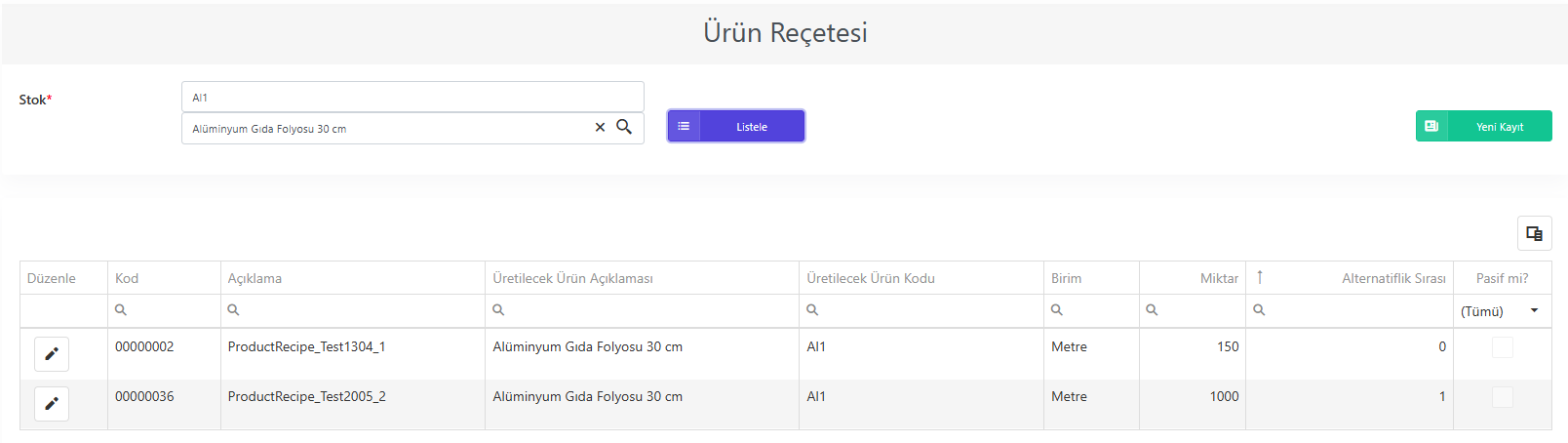Open the Üretilecek Ürün Kodu filter options
Viewport: 1568px width, 443px height.
(x=812, y=309)
